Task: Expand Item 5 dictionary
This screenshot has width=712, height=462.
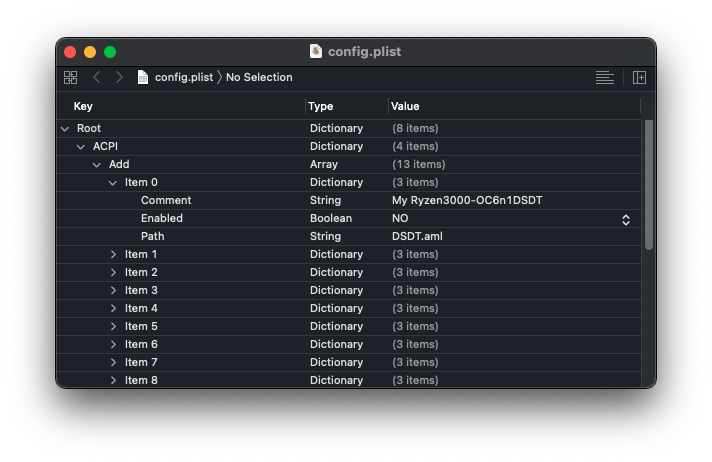Action: [113, 327]
